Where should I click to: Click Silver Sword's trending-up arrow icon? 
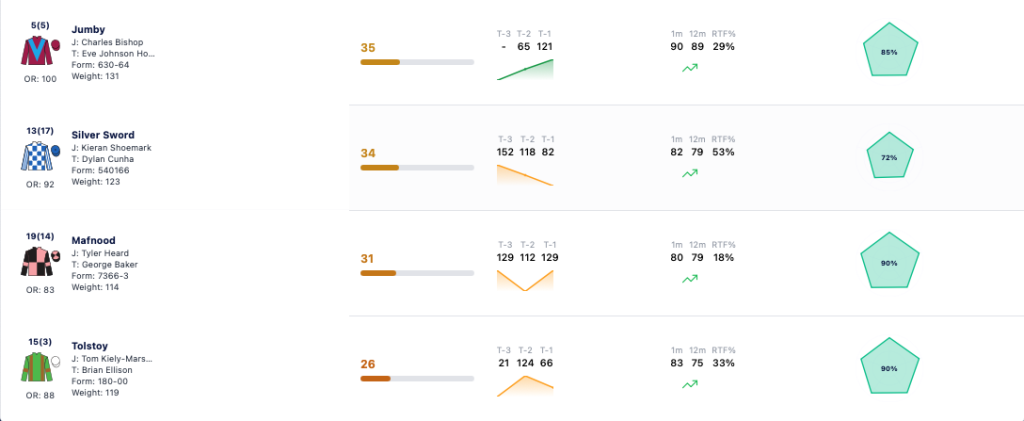(x=690, y=173)
